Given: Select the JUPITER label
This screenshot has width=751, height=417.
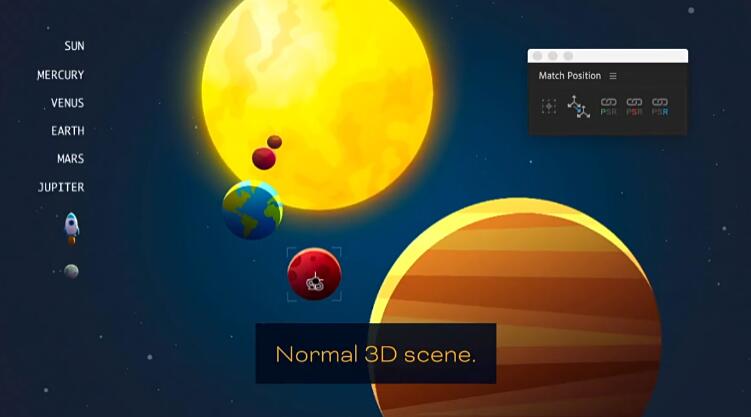Looking at the screenshot, I should coord(61,187).
